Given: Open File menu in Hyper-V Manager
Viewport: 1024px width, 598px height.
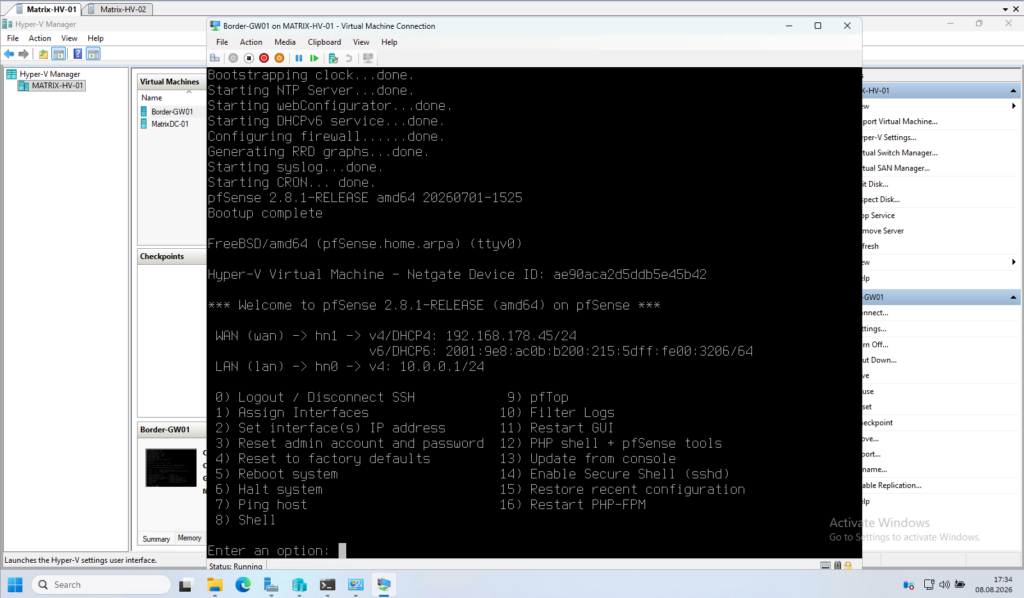Looking at the screenshot, I should [x=12, y=39].
